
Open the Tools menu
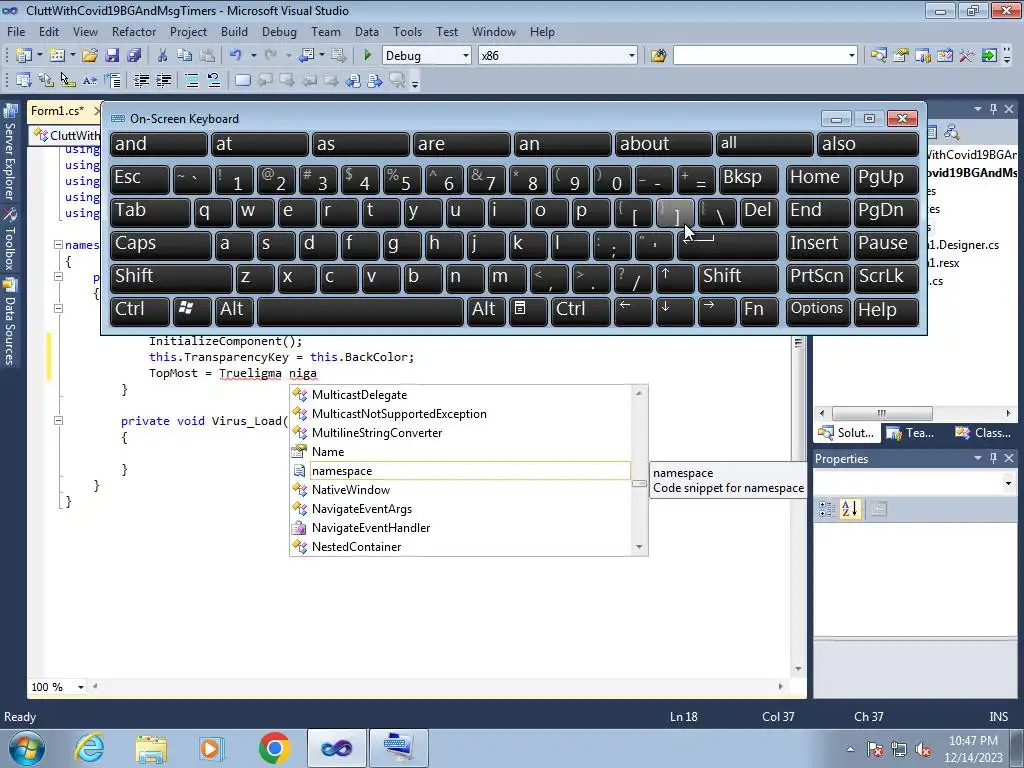[x=408, y=31]
